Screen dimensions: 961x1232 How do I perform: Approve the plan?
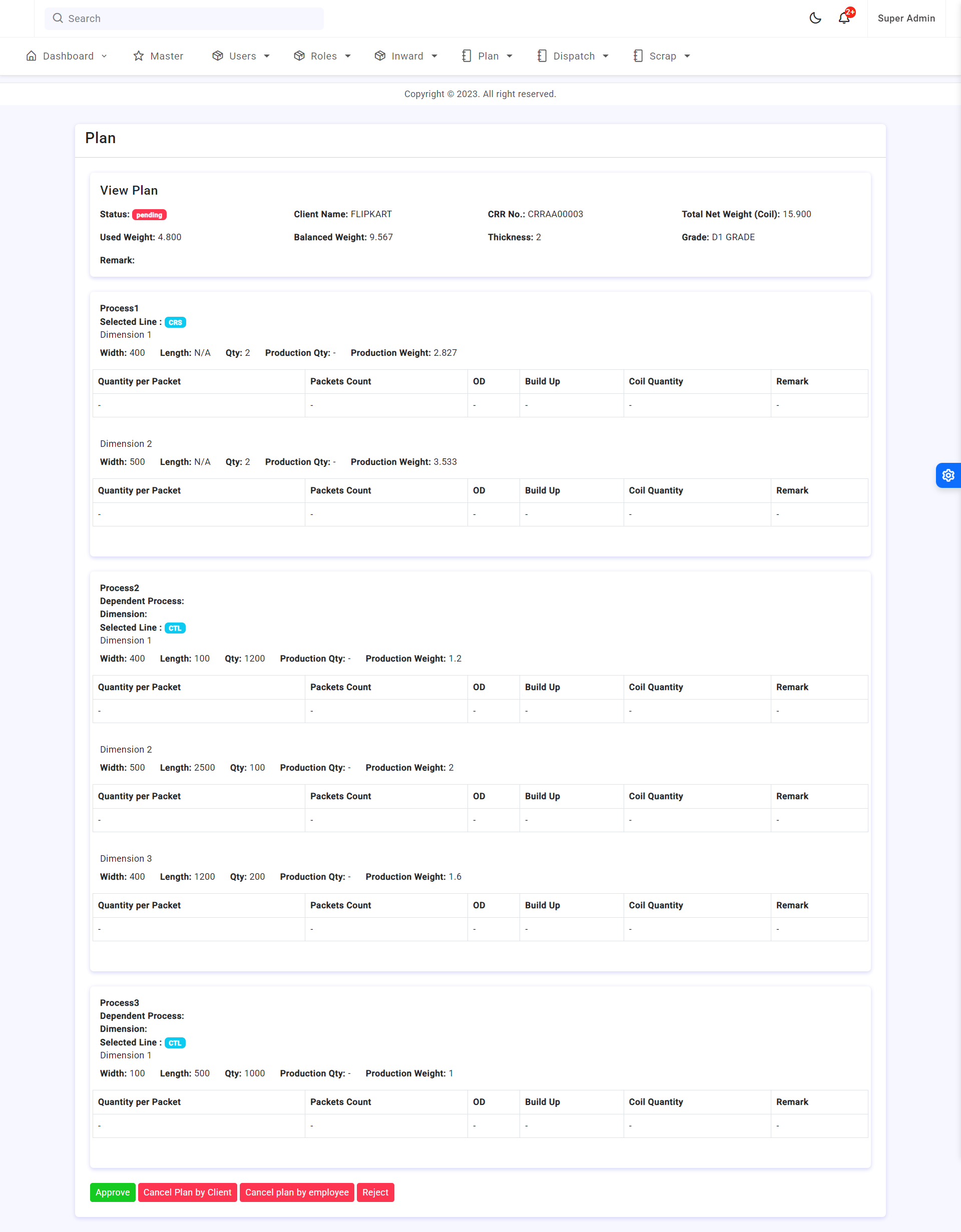[112, 1192]
